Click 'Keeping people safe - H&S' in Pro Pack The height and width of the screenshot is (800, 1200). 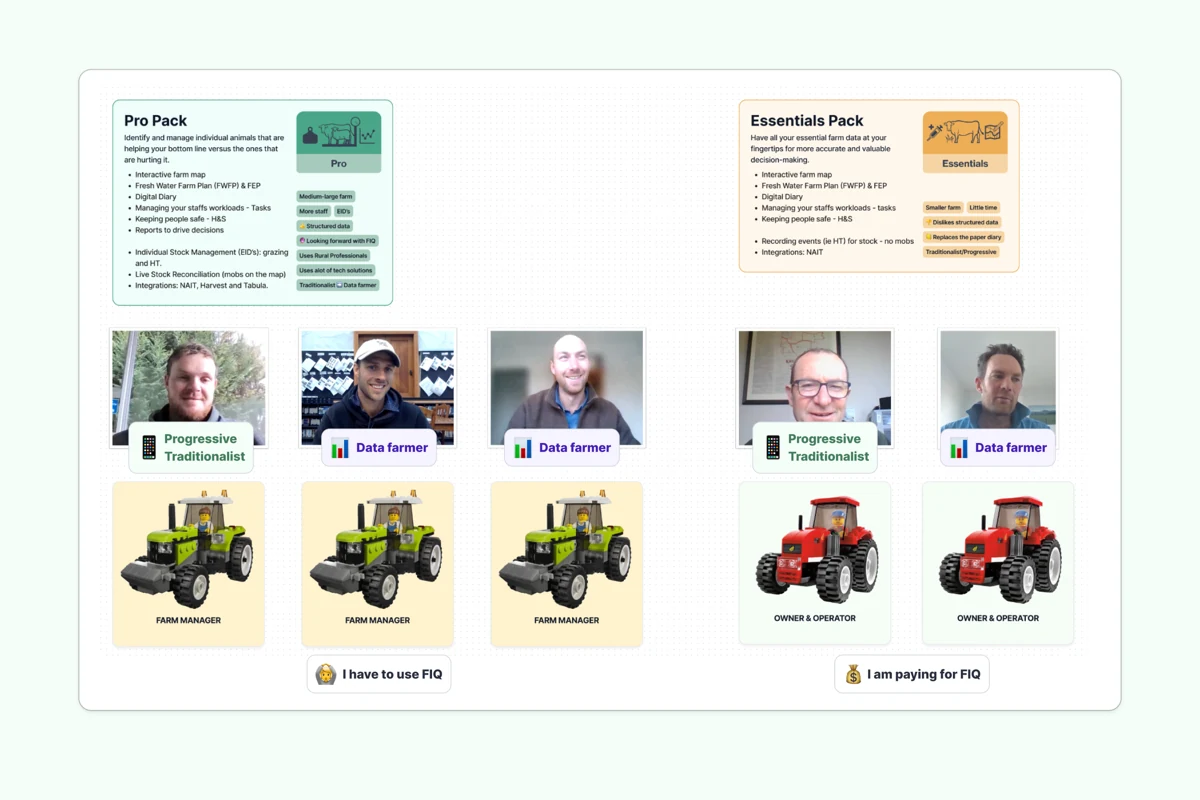pyautogui.click(x=182, y=219)
